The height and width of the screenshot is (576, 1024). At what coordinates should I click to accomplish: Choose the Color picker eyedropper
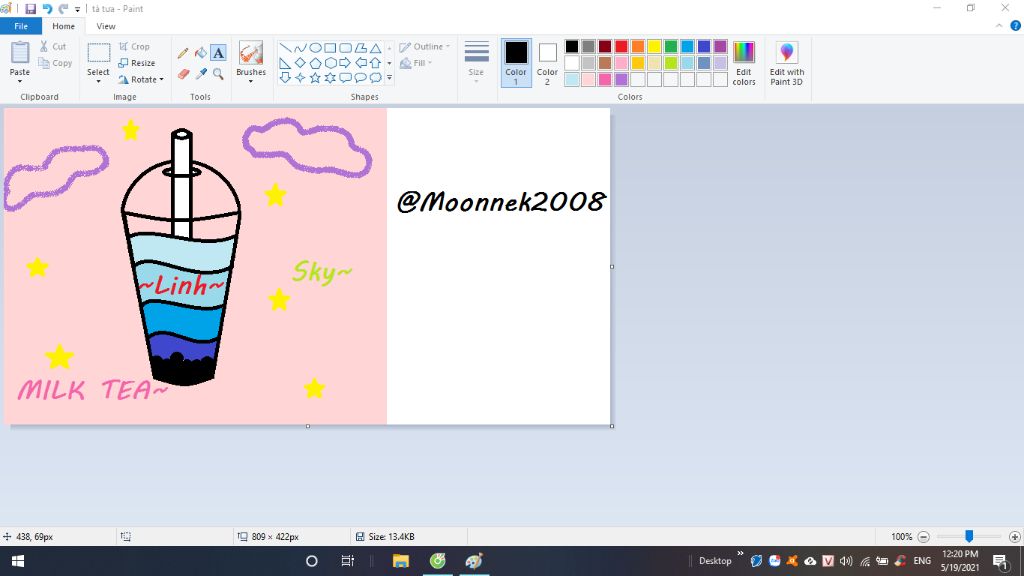(x=200, y=74)
